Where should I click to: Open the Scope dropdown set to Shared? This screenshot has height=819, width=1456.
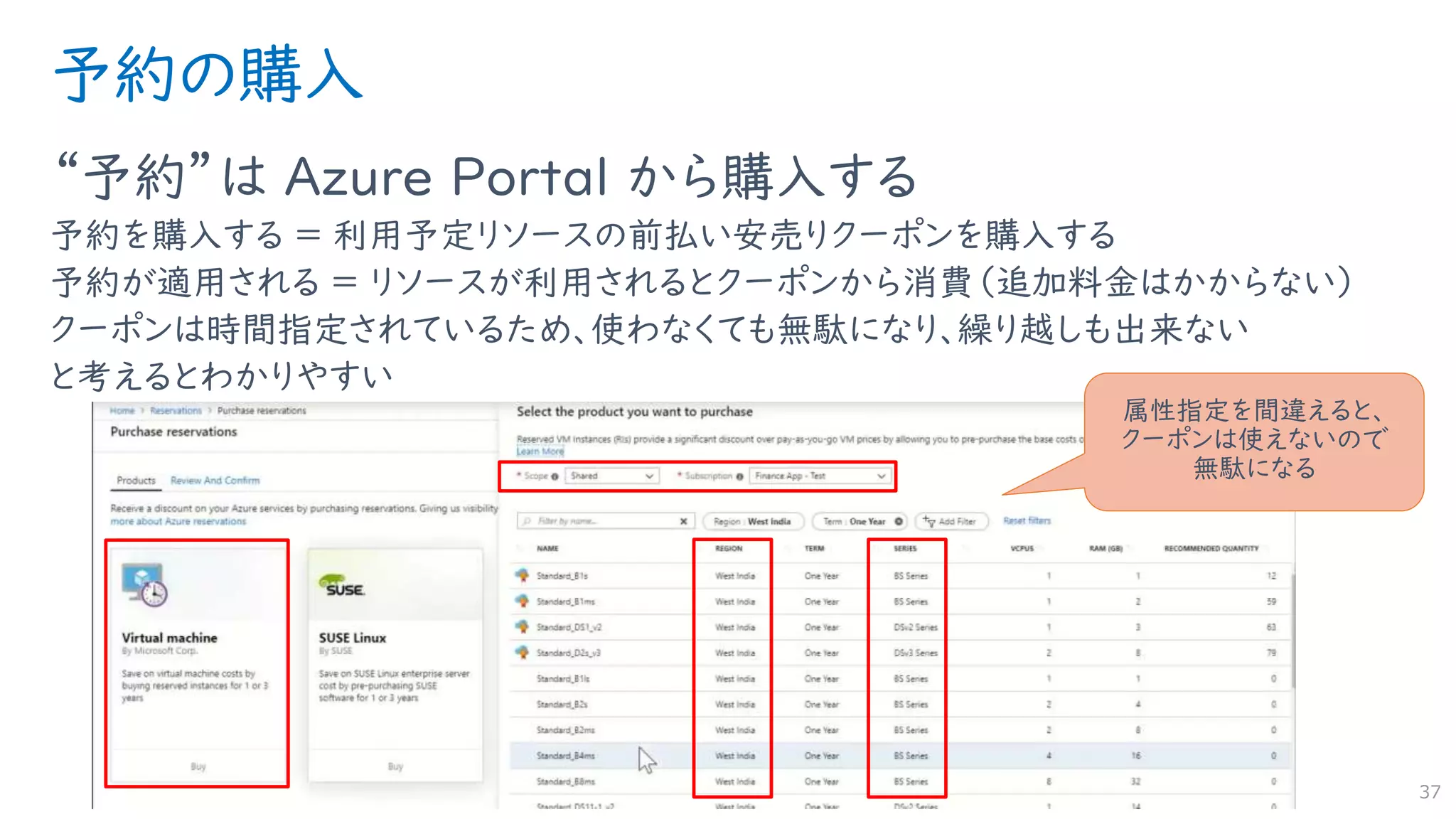[x=612, y=476]
